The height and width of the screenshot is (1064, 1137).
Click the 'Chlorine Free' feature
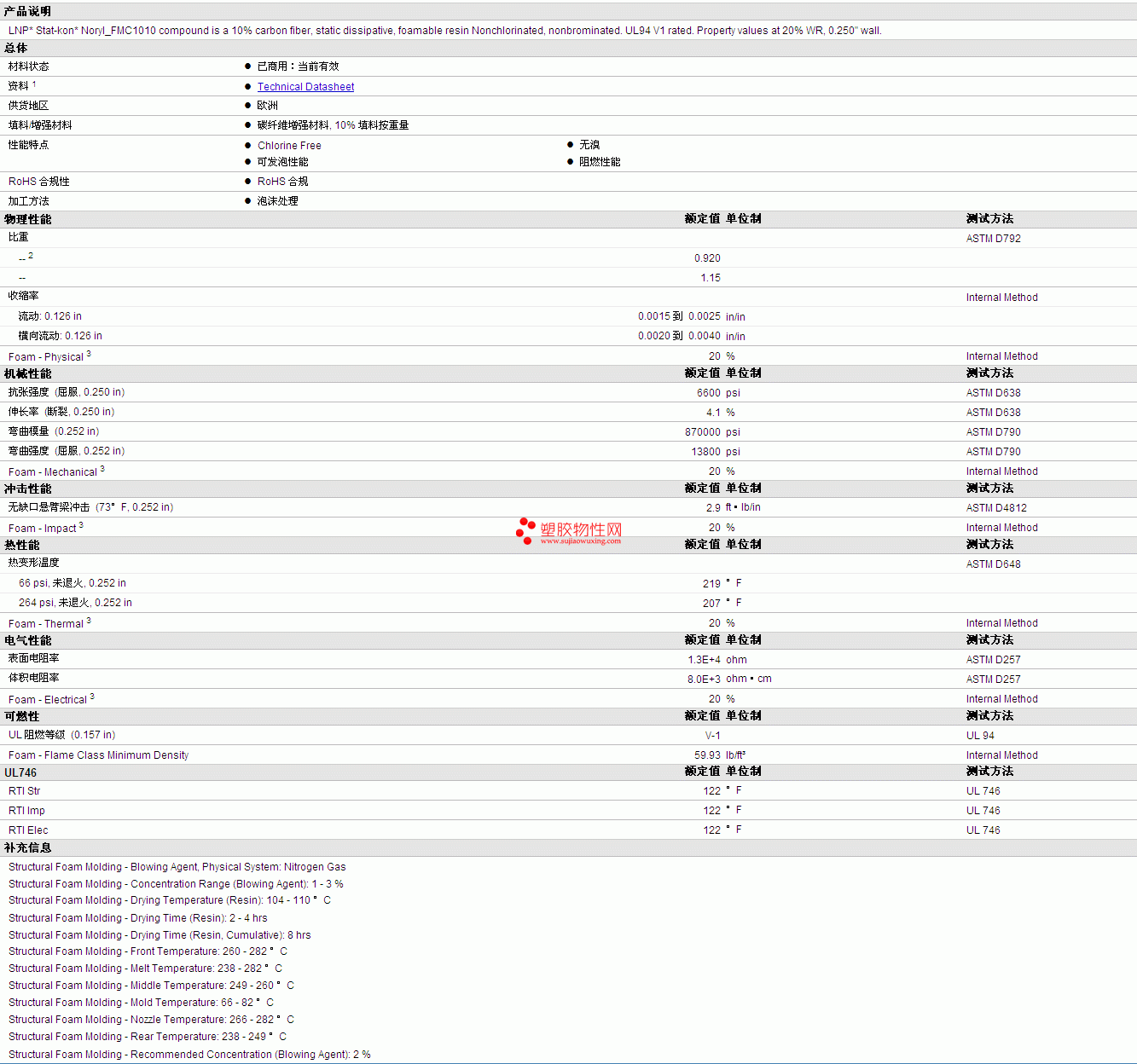289,146
